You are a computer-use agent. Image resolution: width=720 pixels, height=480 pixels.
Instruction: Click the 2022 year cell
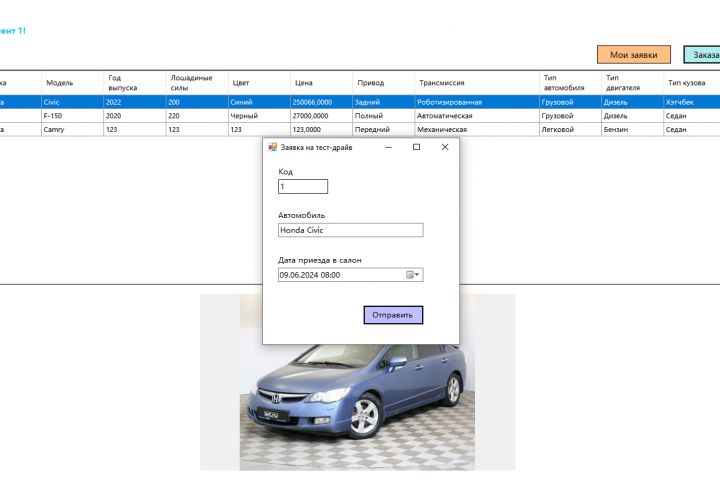135,102
